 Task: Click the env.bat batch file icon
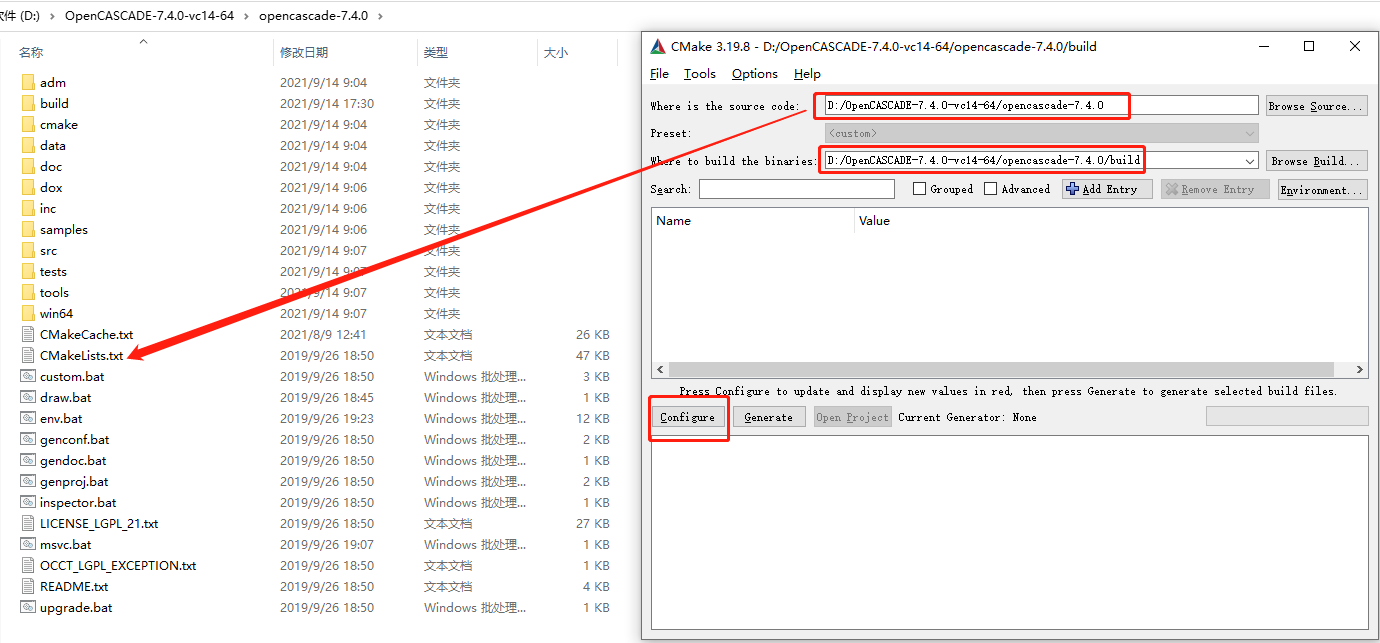coord(28,418)
